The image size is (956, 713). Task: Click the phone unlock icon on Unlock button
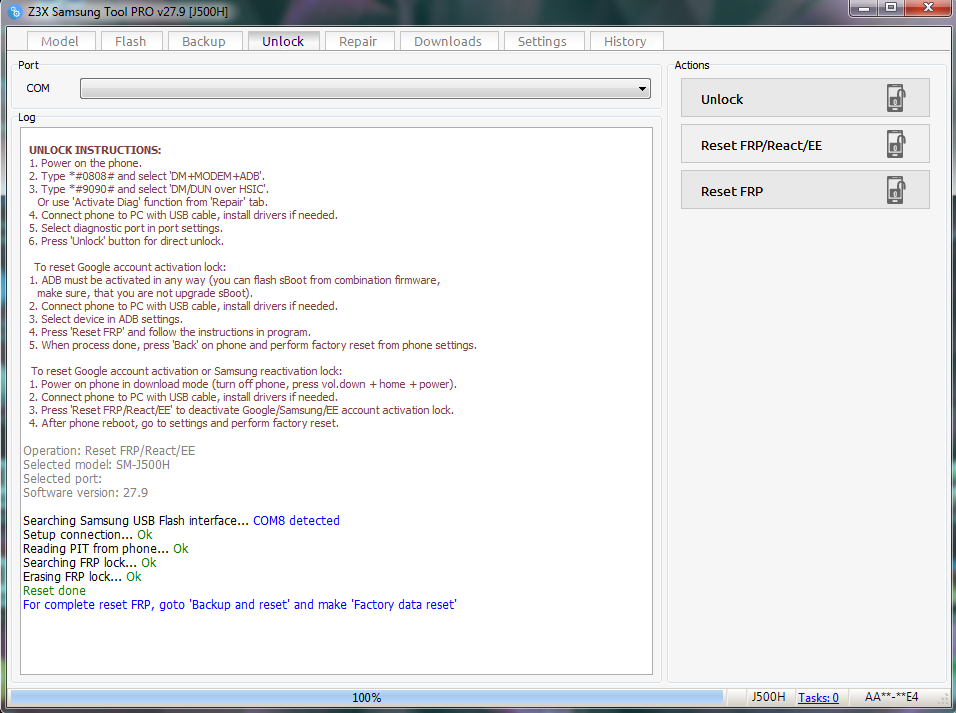coord(896,98)
